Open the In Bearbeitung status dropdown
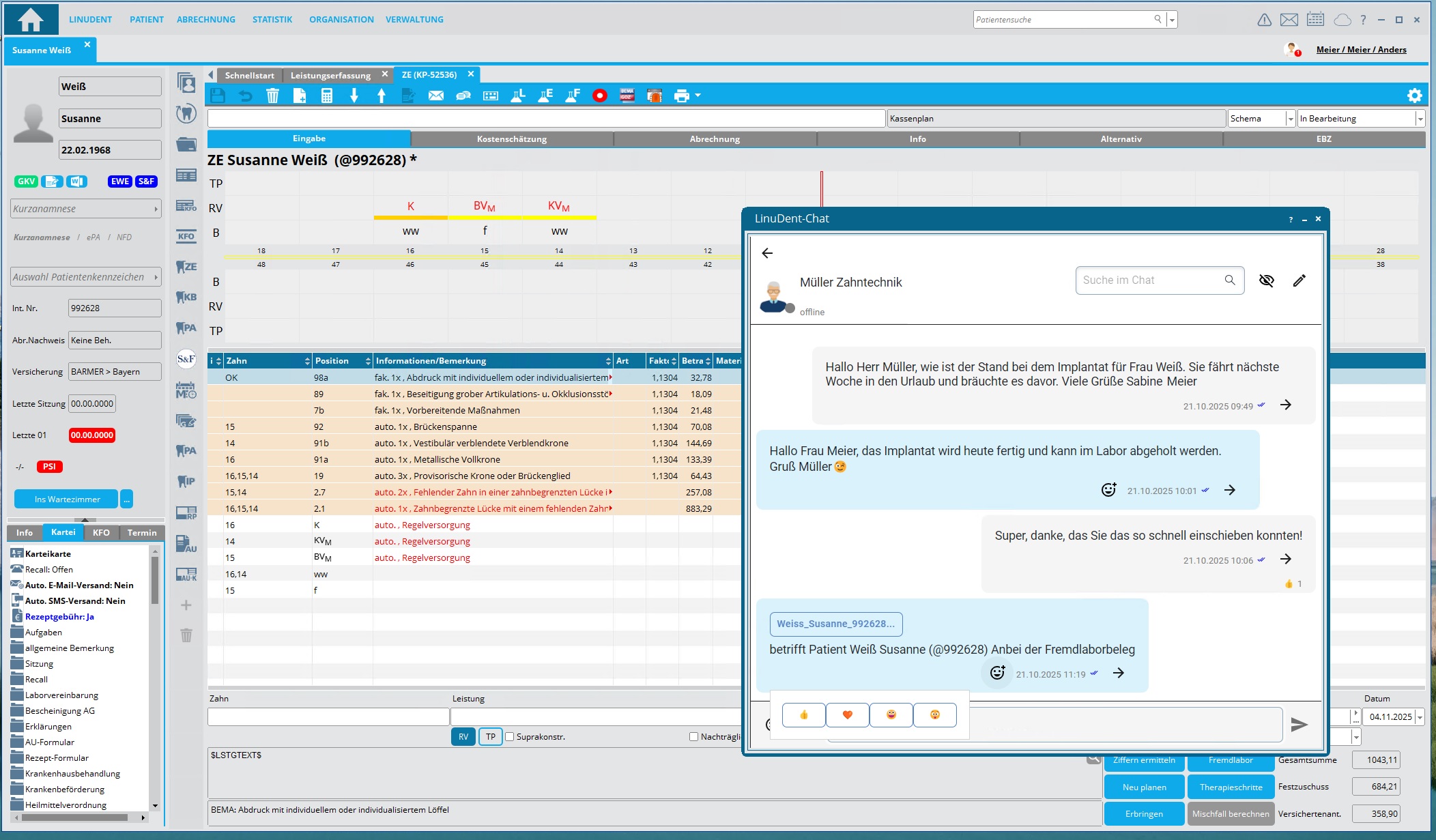This screenshot has height=840, width=1436. click(1420, 119)
